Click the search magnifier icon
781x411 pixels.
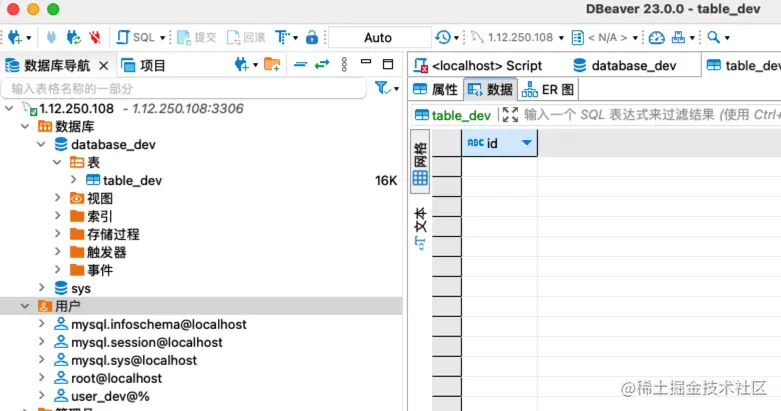tap(713, 37)
